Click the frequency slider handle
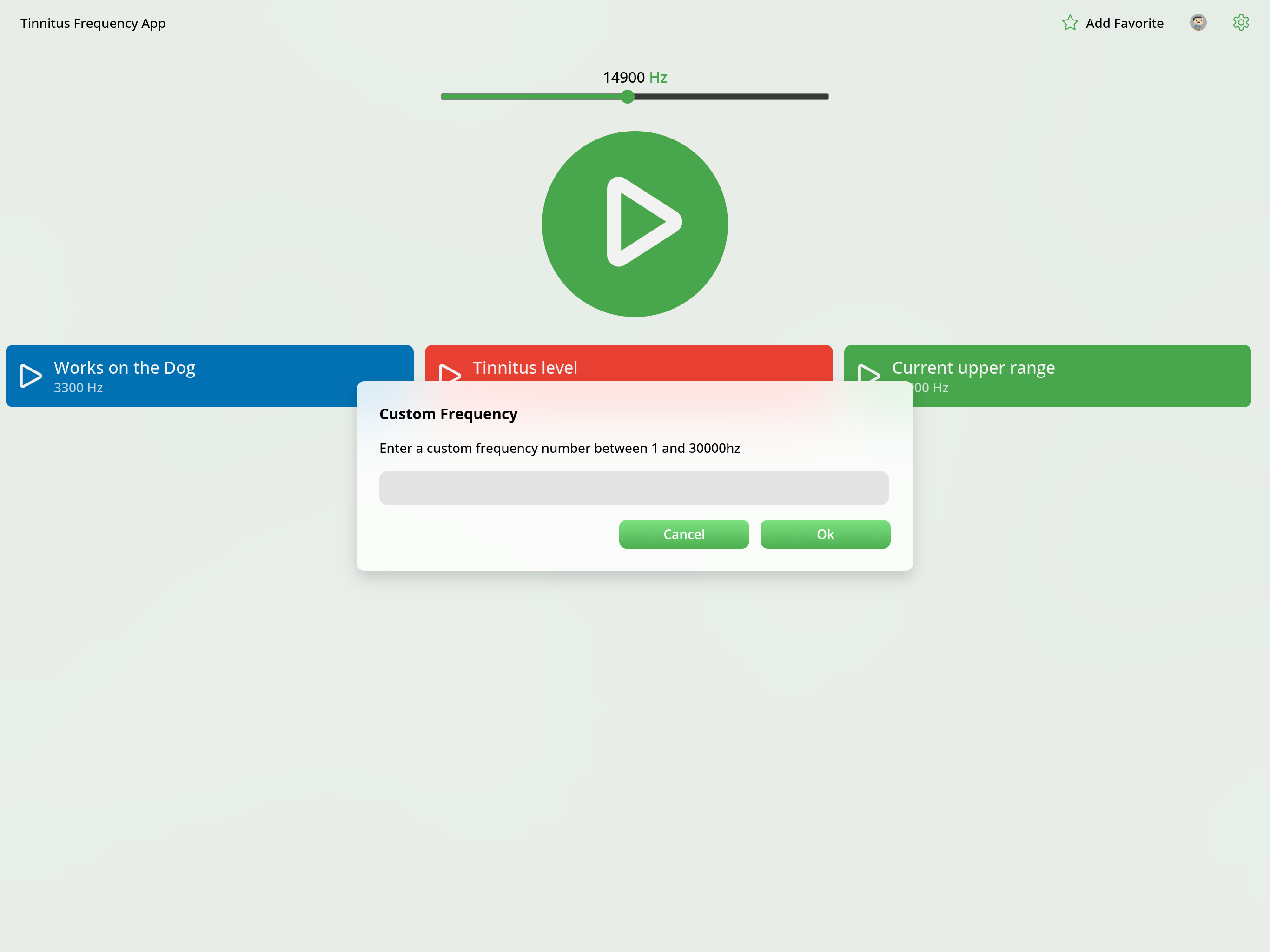Image resolution: width=1270 pixels, height=952 pixels. point(628,97)
